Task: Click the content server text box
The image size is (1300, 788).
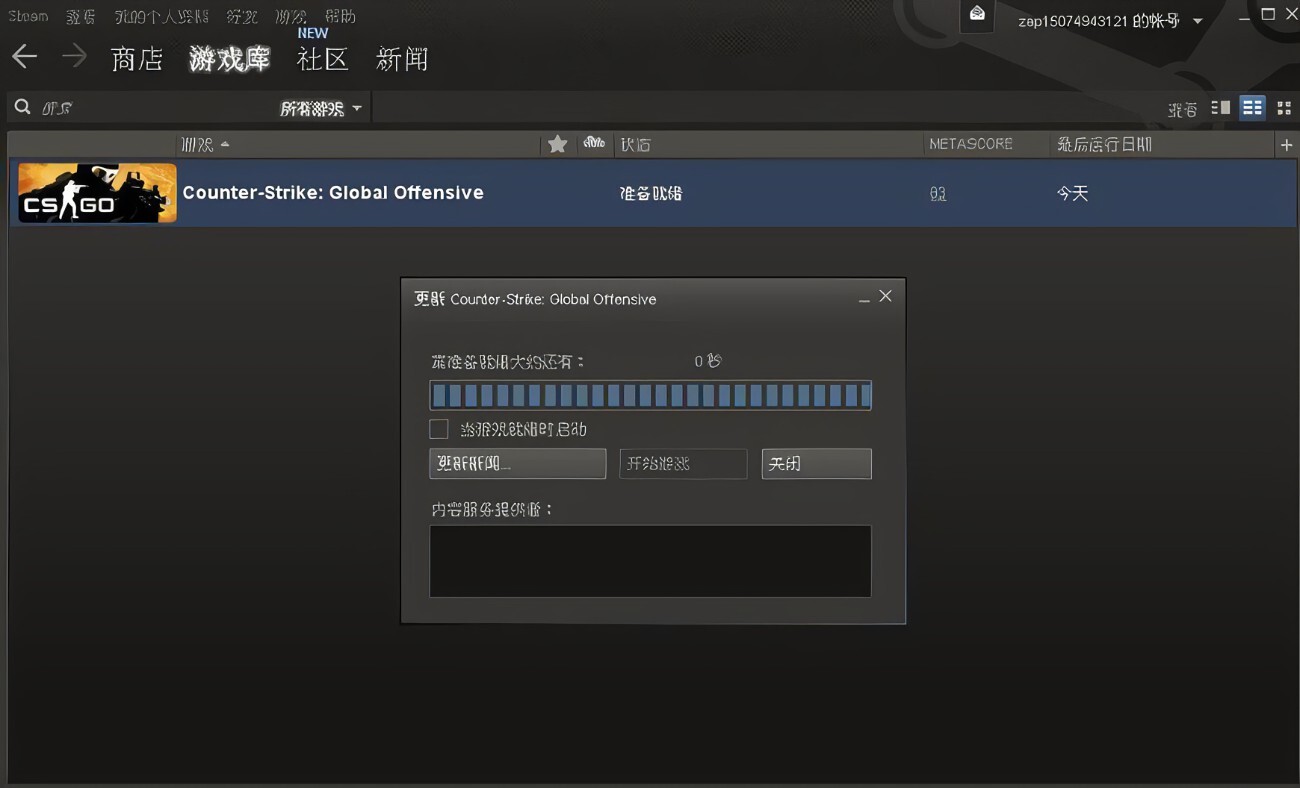Action: pos(650,561)
